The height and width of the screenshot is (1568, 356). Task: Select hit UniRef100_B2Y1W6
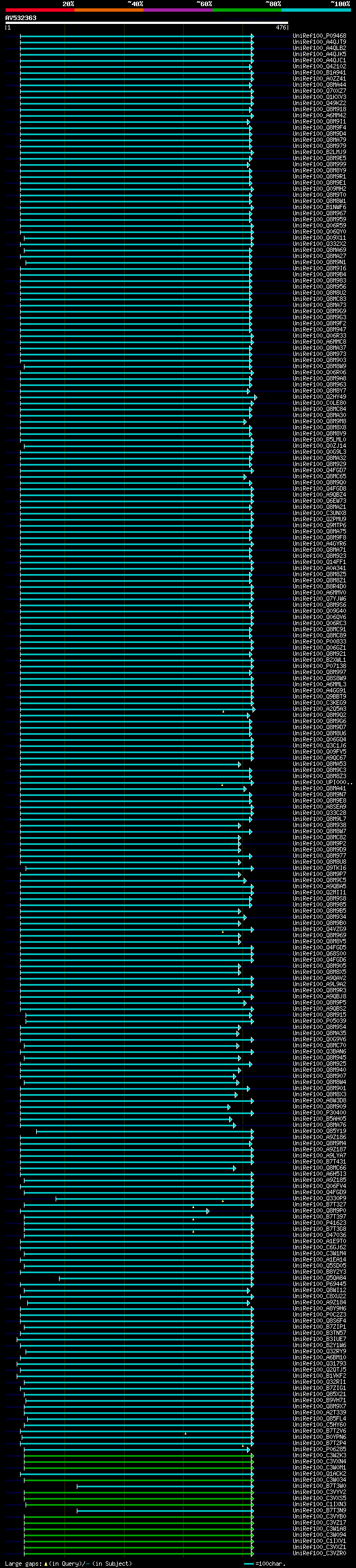[319, 1345]
